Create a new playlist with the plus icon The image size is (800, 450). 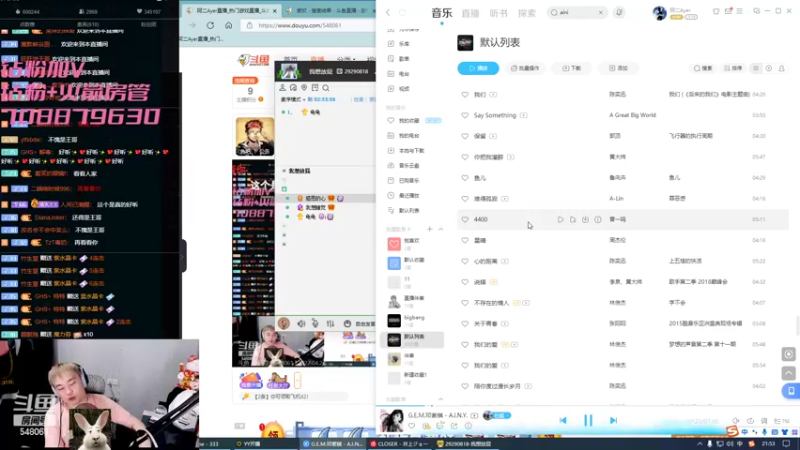(x=430, y=229)
